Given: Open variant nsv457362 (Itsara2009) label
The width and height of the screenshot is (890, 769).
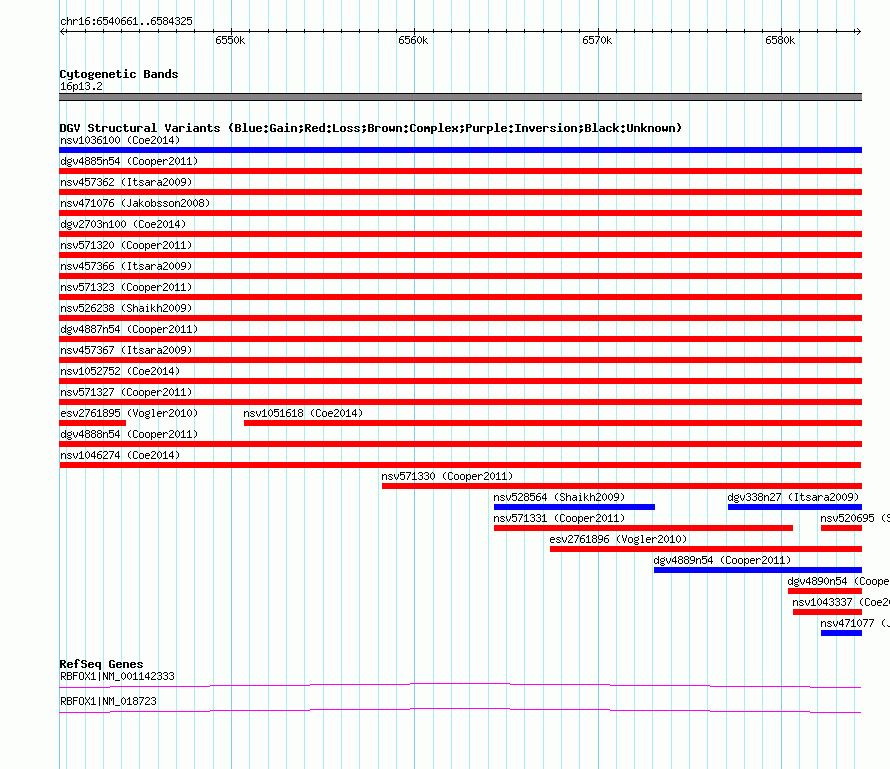Looking at the screenshot, I should coord(126,182).
